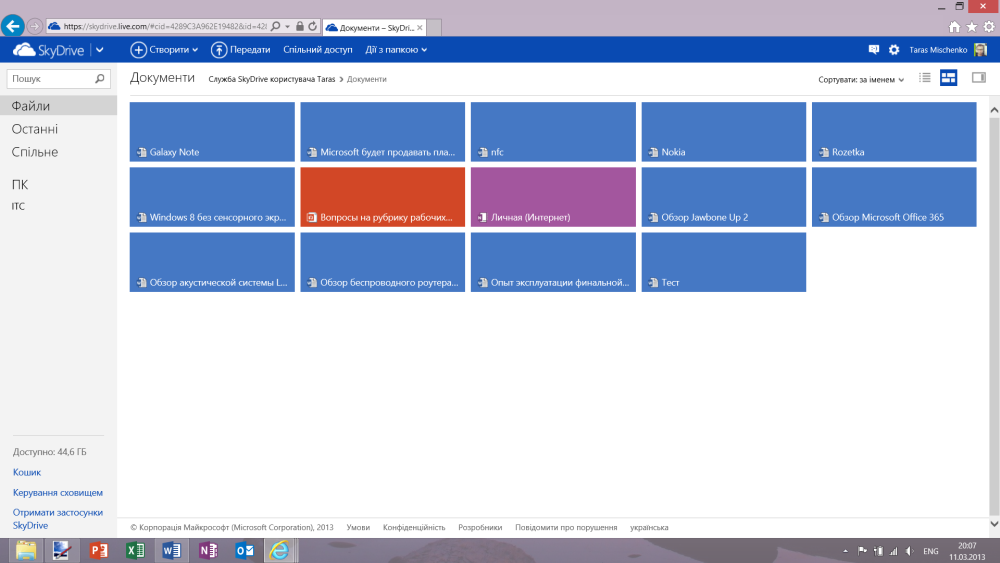Screen dimensions: 1000x563
Task: Open the SkyDrive settings gear
Action: point(894,50)
